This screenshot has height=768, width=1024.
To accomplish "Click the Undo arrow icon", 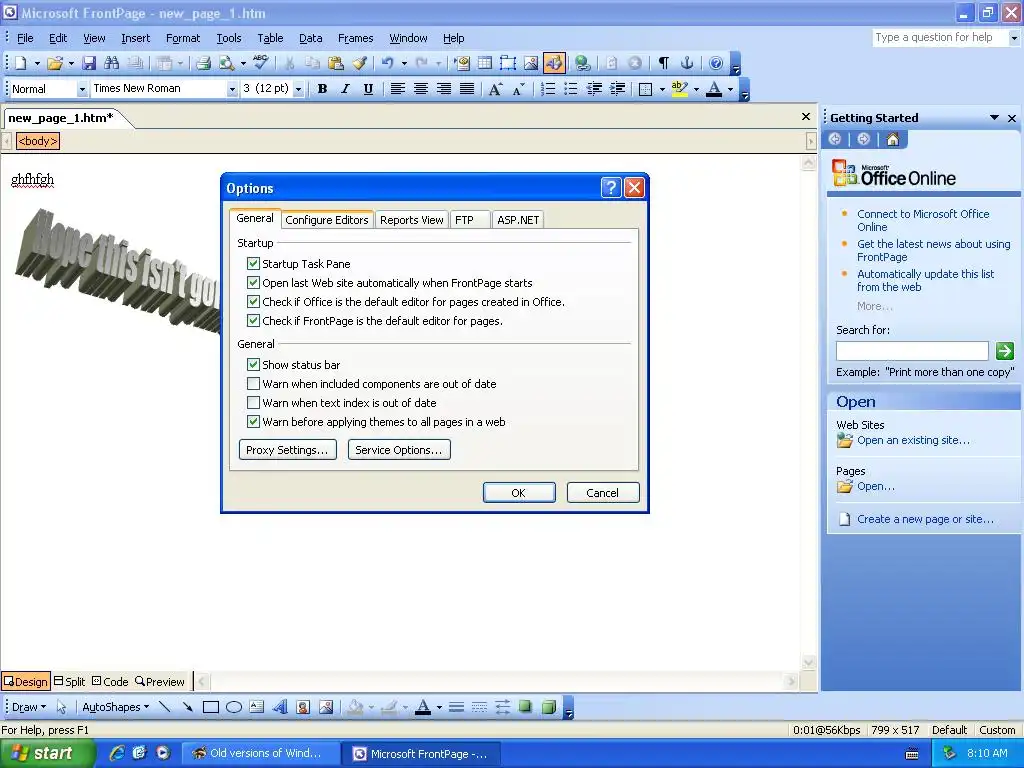I will click(388, 63).
